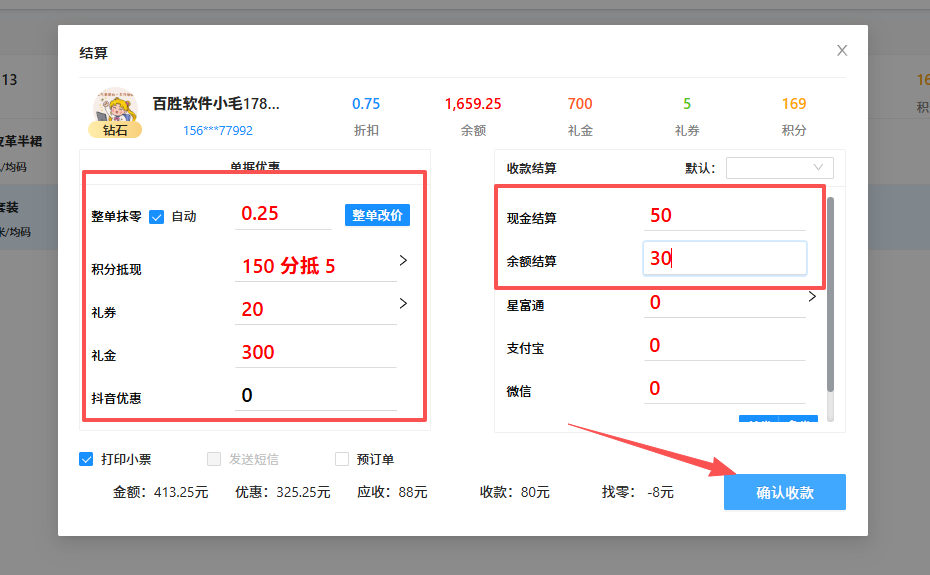Toggle the 预订单 checkbox
The image size is (930, 575).
pyautogui.click(x=342, y=459)
